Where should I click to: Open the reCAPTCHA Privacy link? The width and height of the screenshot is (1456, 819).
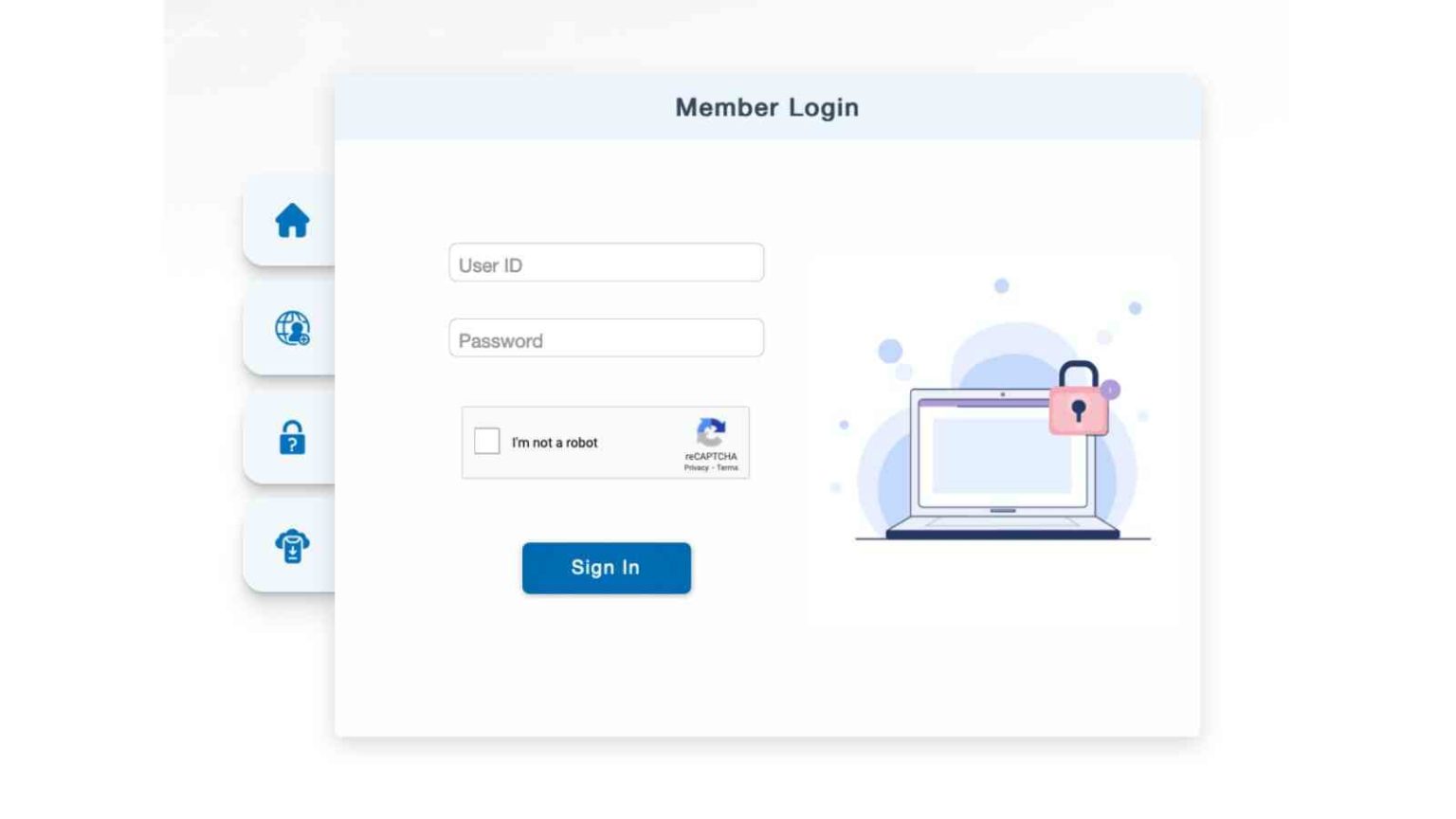(697, 468)
